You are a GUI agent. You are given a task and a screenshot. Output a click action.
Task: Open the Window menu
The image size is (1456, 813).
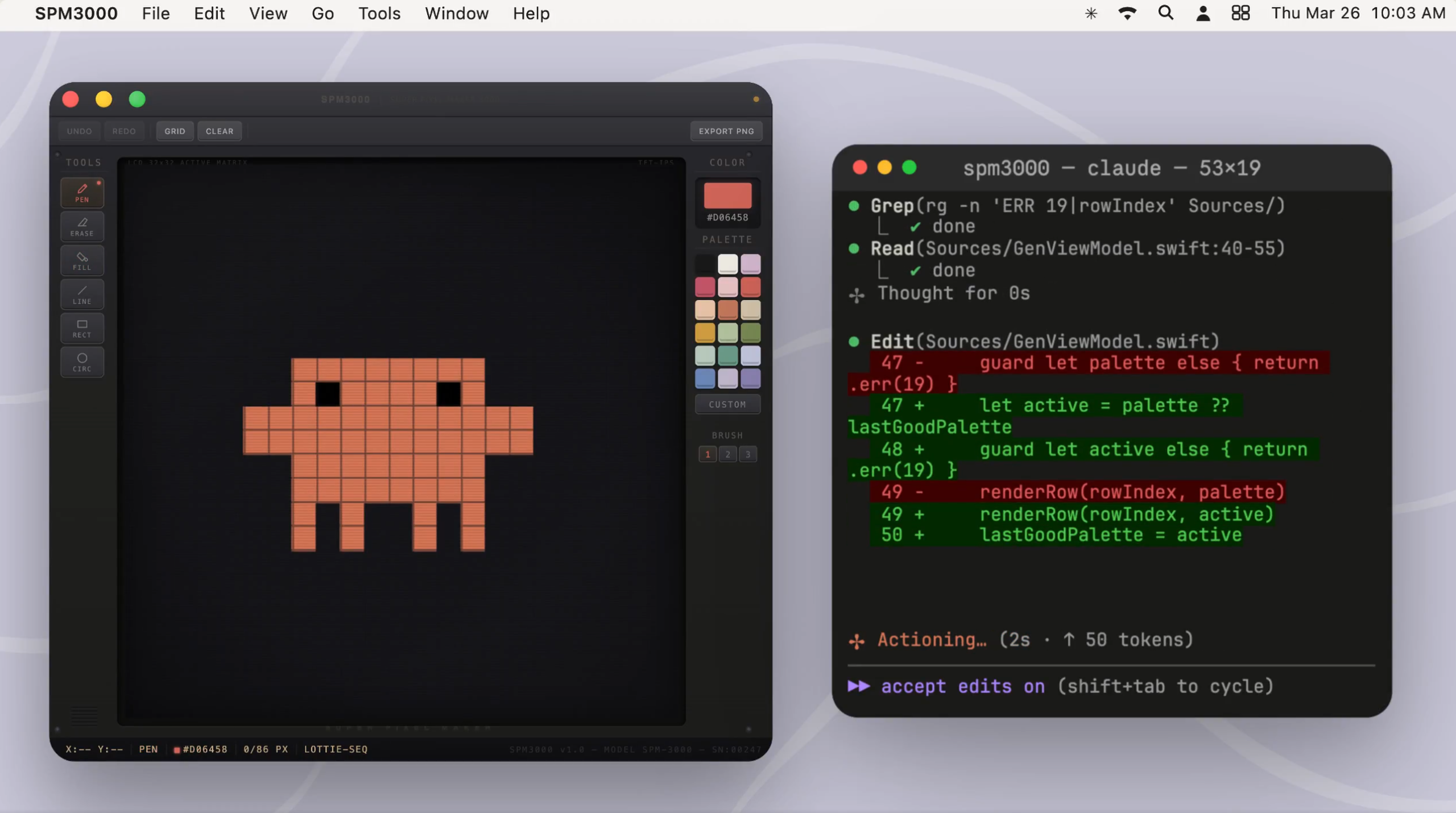click(x=457, y=13)
